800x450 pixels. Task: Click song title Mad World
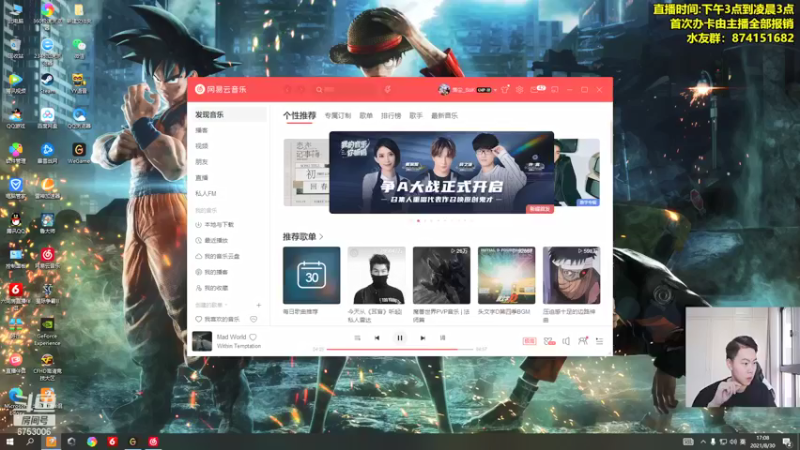[231, 337]
